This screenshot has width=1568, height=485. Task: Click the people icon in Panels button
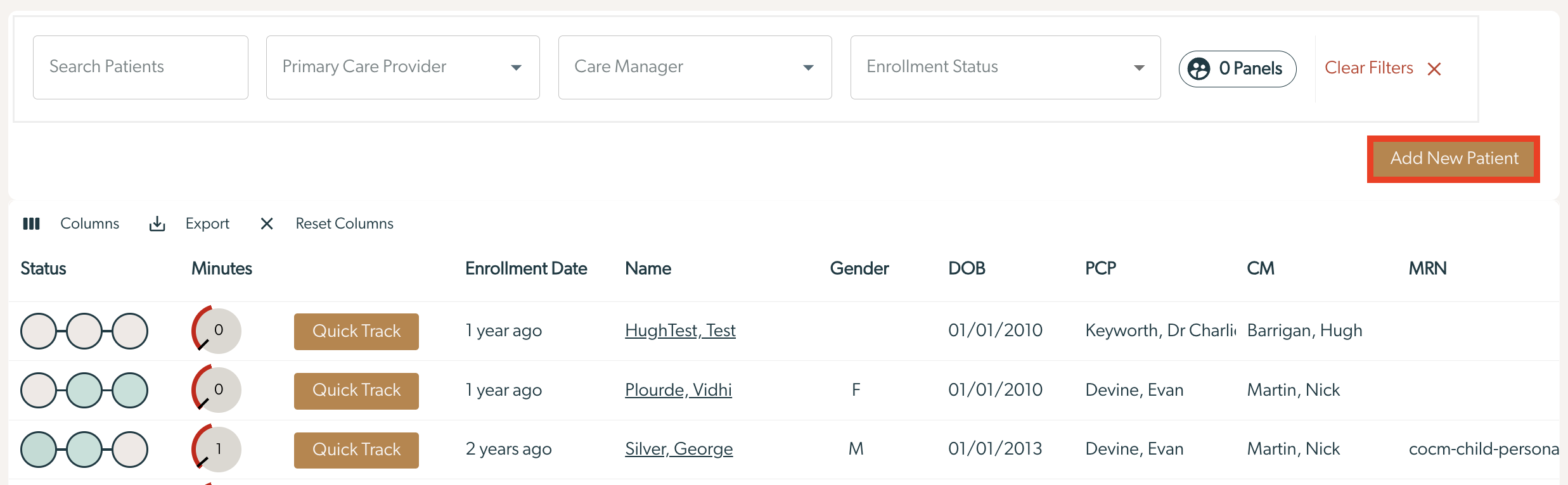point(1198,68)
